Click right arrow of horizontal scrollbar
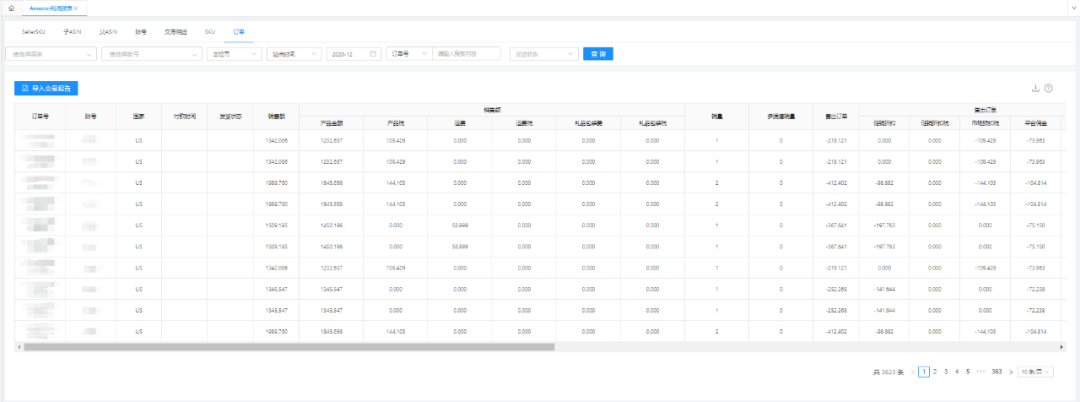Screen dimensions: 1080x402 click(1059, 347)
